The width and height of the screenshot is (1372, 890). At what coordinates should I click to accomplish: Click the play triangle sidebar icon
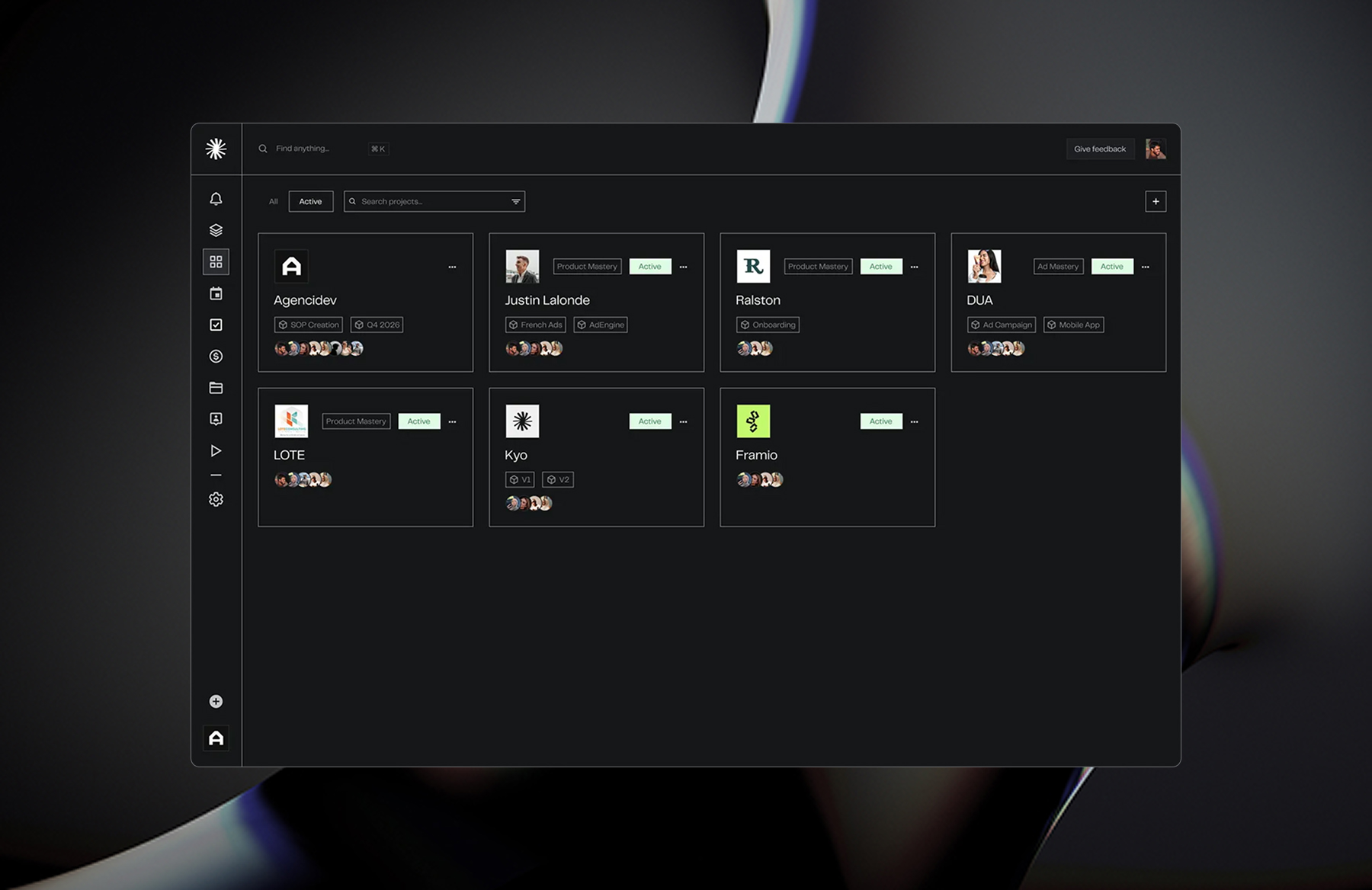click(x=216, y=451)
